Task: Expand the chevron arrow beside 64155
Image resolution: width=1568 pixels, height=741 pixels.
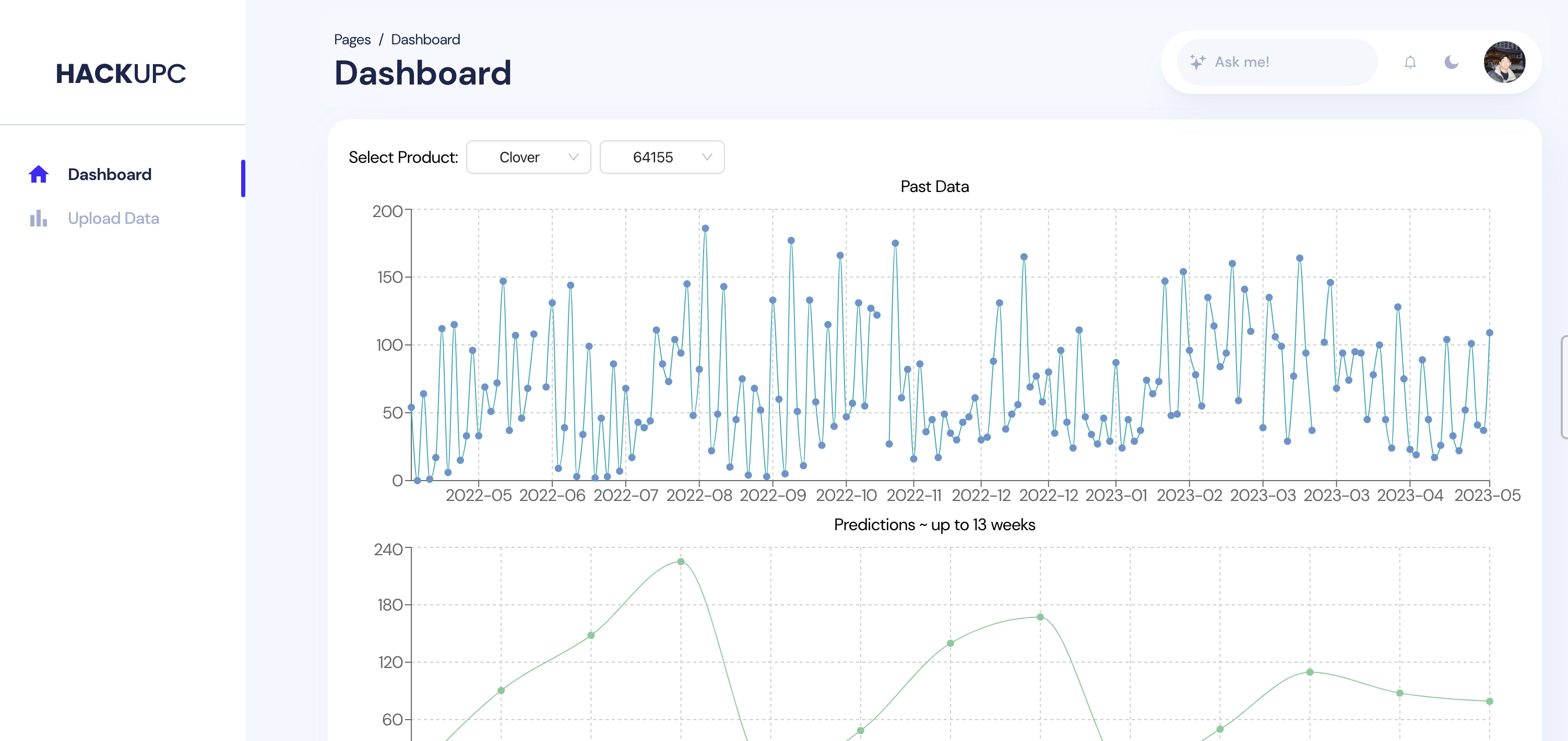Action: [707, 158]
